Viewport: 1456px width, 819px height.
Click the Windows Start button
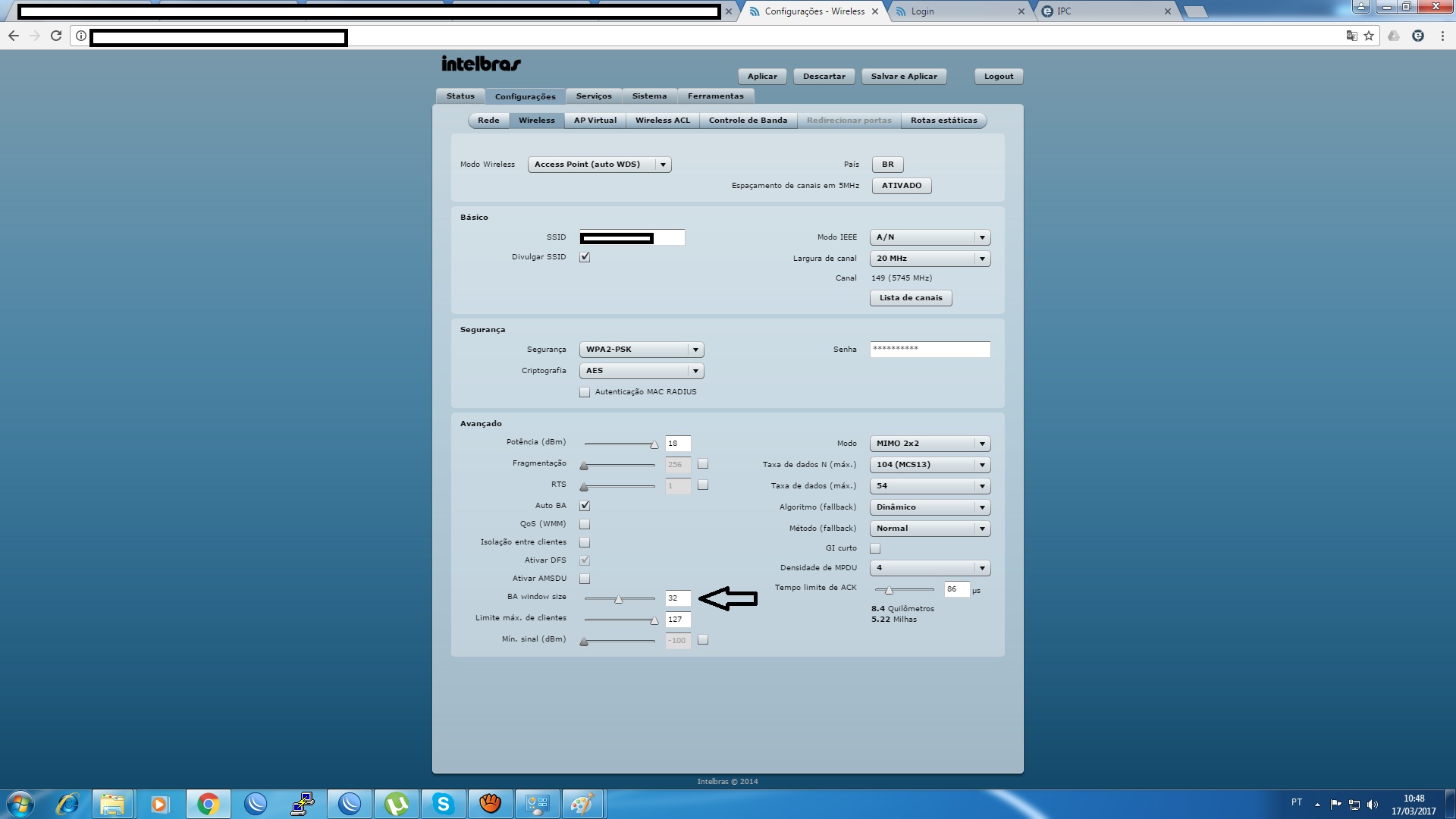pyautogui.click(x=20, y=804)
